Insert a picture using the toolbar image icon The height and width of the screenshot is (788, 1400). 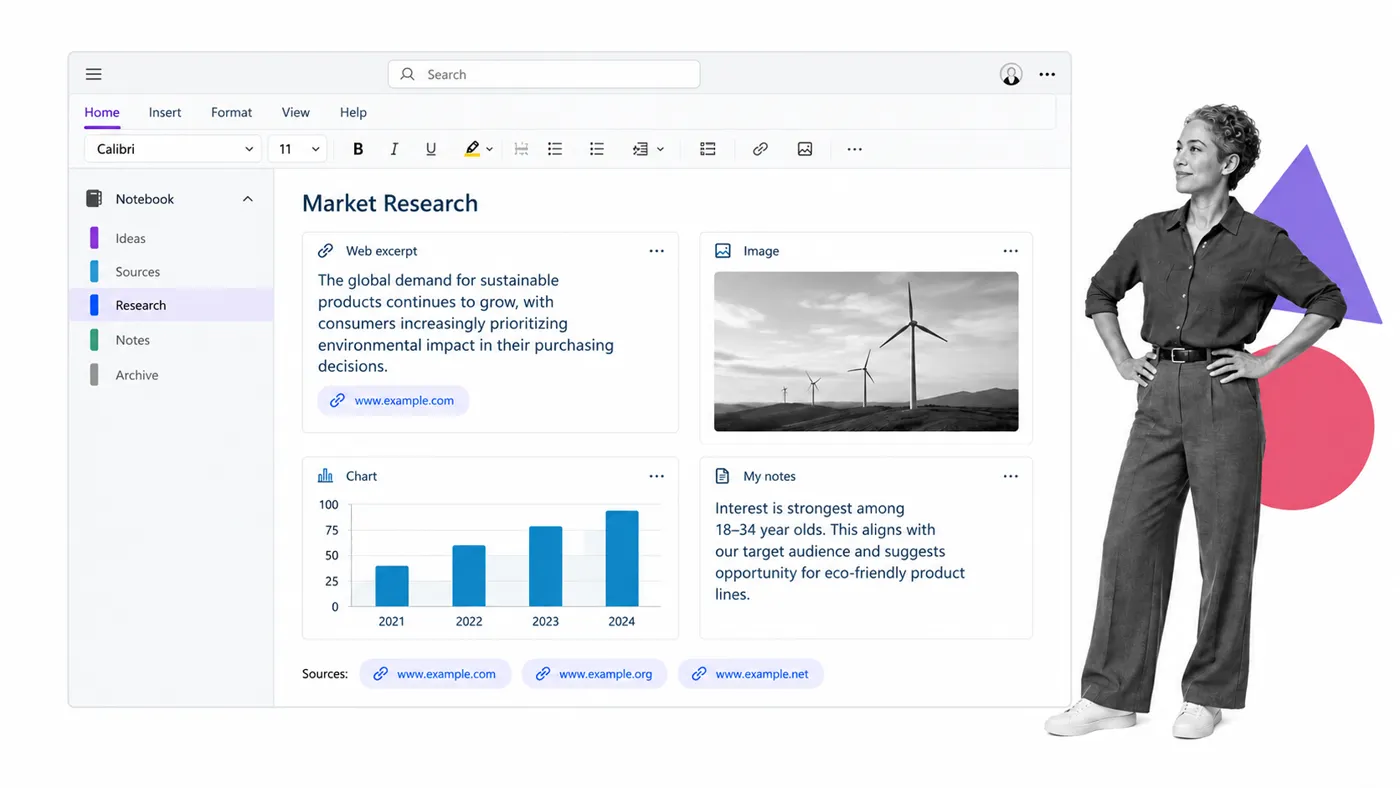coord(805,149)
